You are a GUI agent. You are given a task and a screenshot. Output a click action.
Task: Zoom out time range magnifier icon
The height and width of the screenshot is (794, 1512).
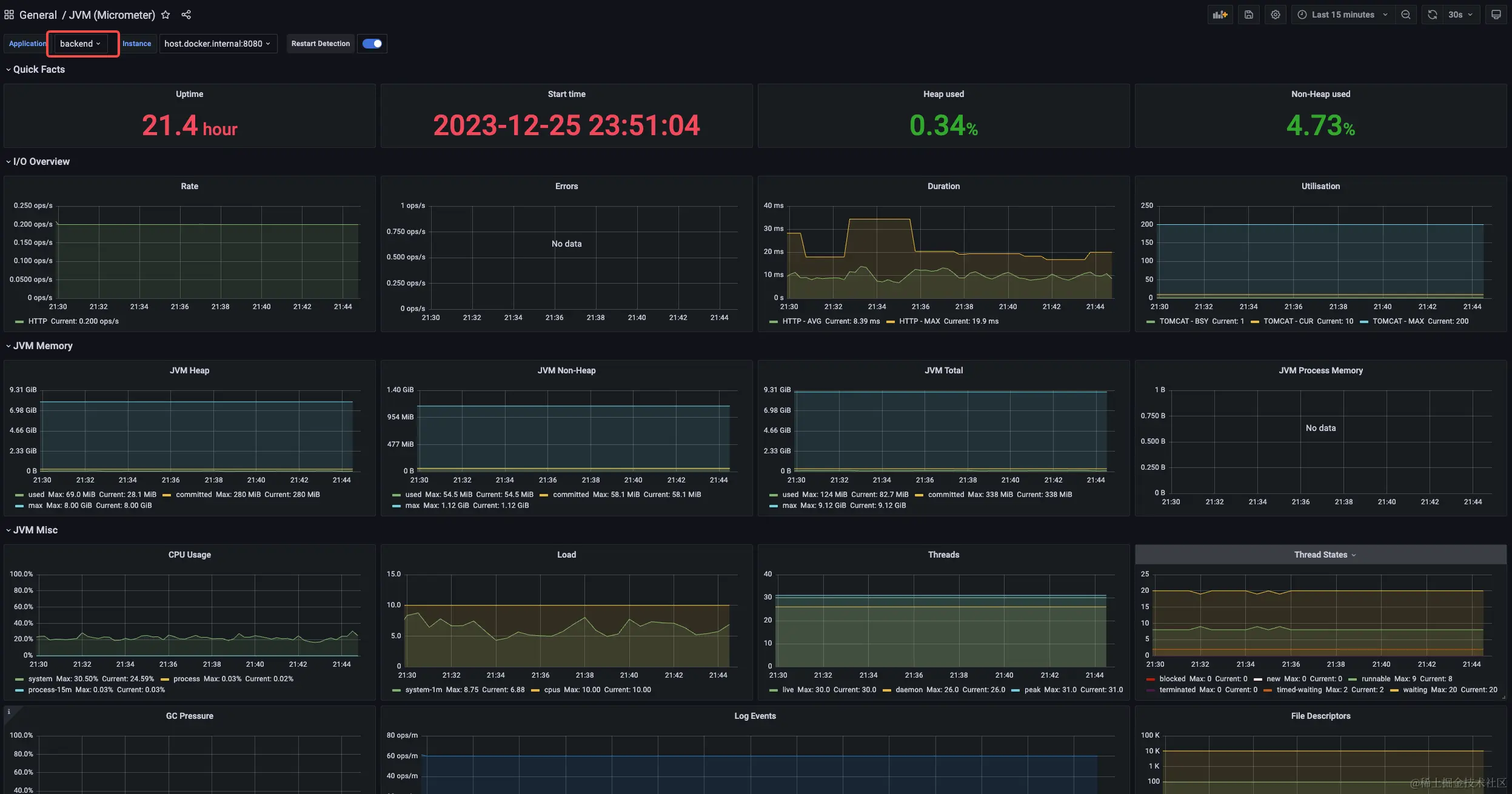coord(1405,15)
